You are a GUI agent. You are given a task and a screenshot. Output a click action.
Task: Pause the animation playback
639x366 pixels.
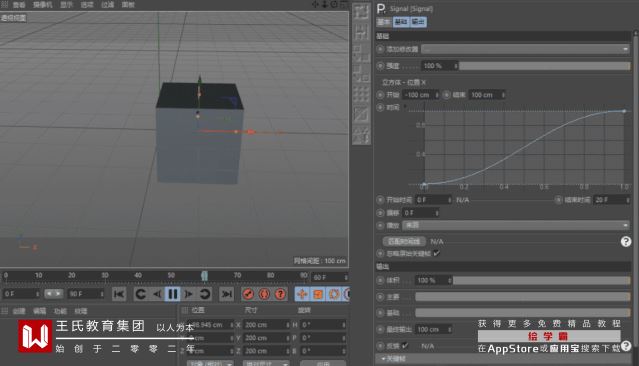tap(172, 294)
